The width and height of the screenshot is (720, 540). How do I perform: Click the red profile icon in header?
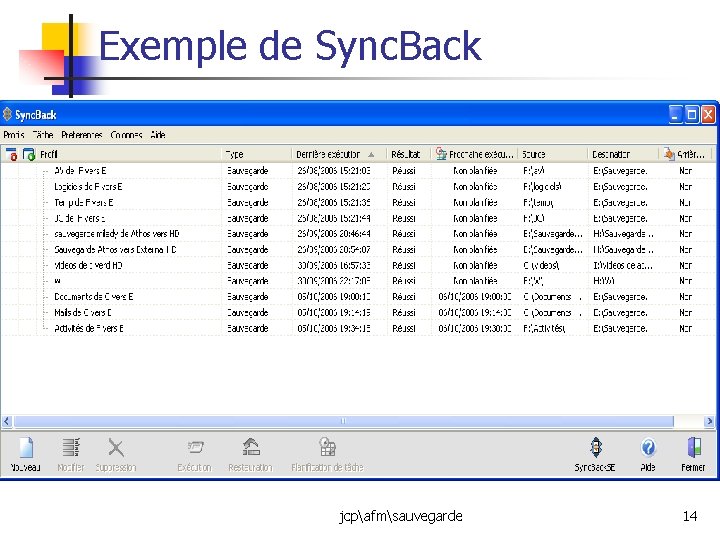tap(11, 154)
